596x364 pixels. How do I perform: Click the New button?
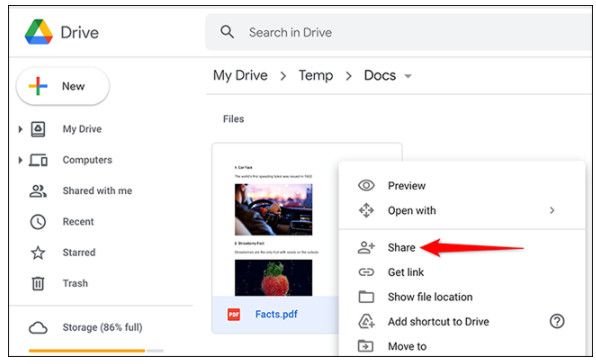pyautogui.click(x=63, y=86)
